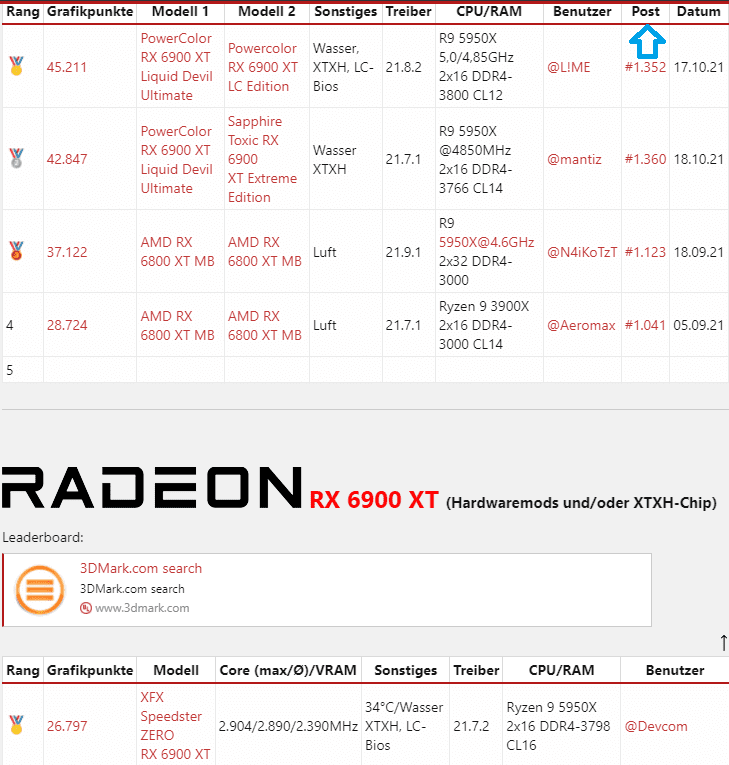Open user profile @L!ME
Image resolution: width=729 pixels, height=765 pixels.
click(x=568, y=67)
